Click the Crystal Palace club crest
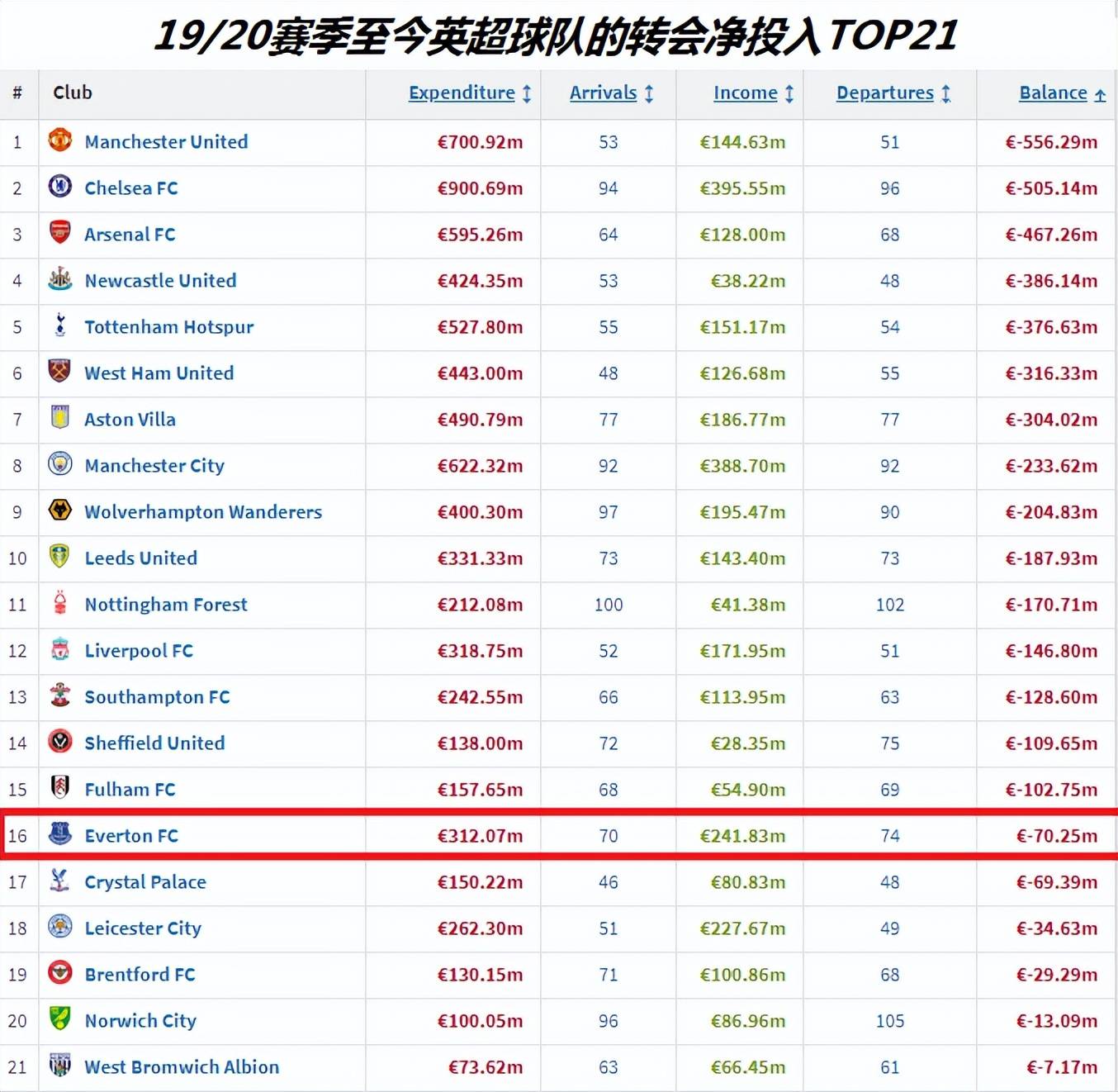This screenshot has width=1118, height=1092. click(59, 880)
